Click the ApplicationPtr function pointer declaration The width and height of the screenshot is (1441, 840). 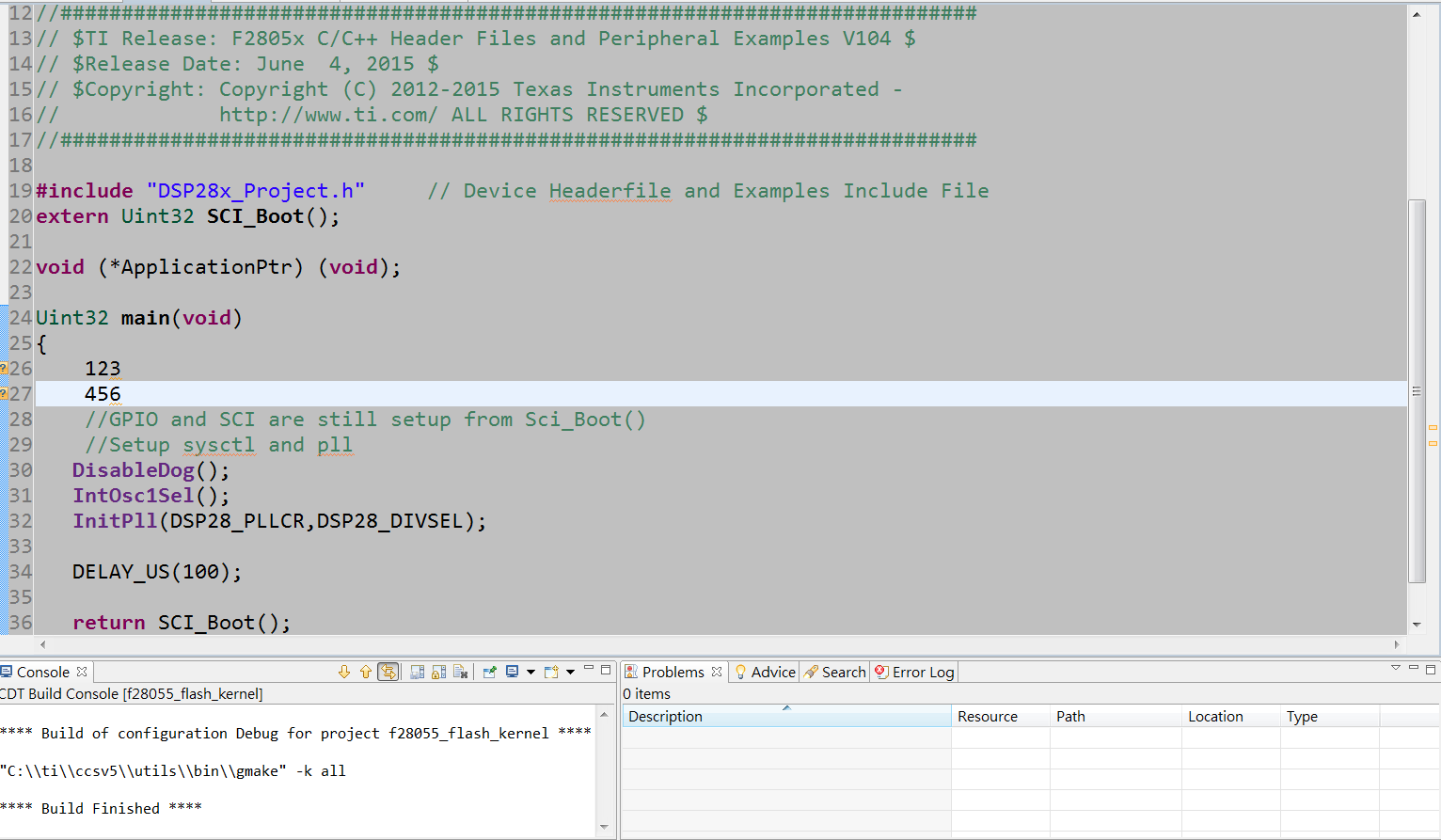[218, 267]
